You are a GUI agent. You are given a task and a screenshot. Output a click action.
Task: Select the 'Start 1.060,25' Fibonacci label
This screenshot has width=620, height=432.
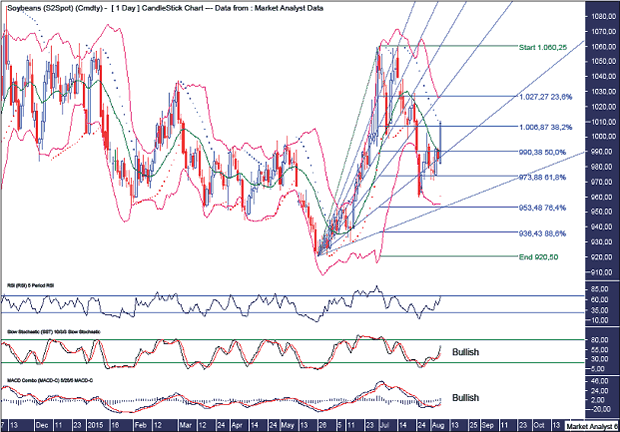[x=542, y=47]
